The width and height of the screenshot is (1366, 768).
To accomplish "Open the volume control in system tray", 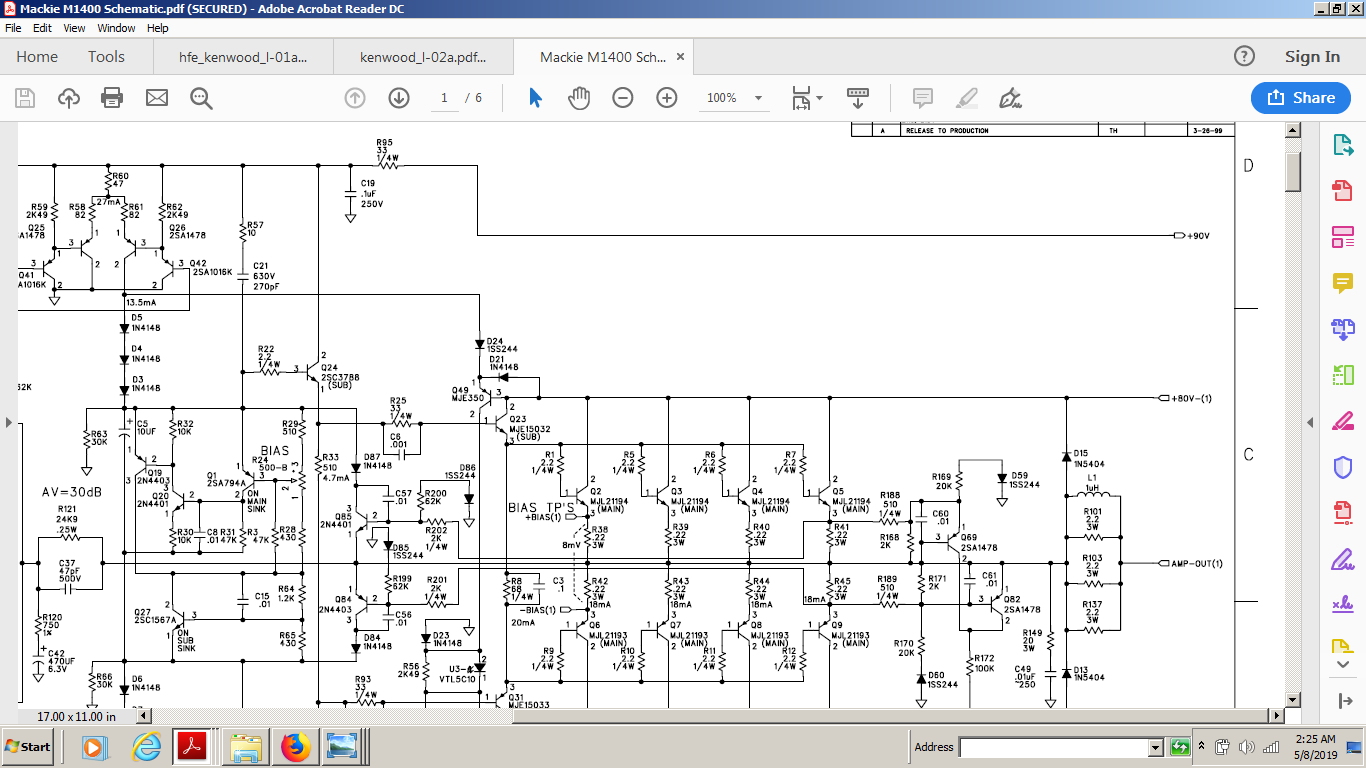I will click(x=1246, y=747).
